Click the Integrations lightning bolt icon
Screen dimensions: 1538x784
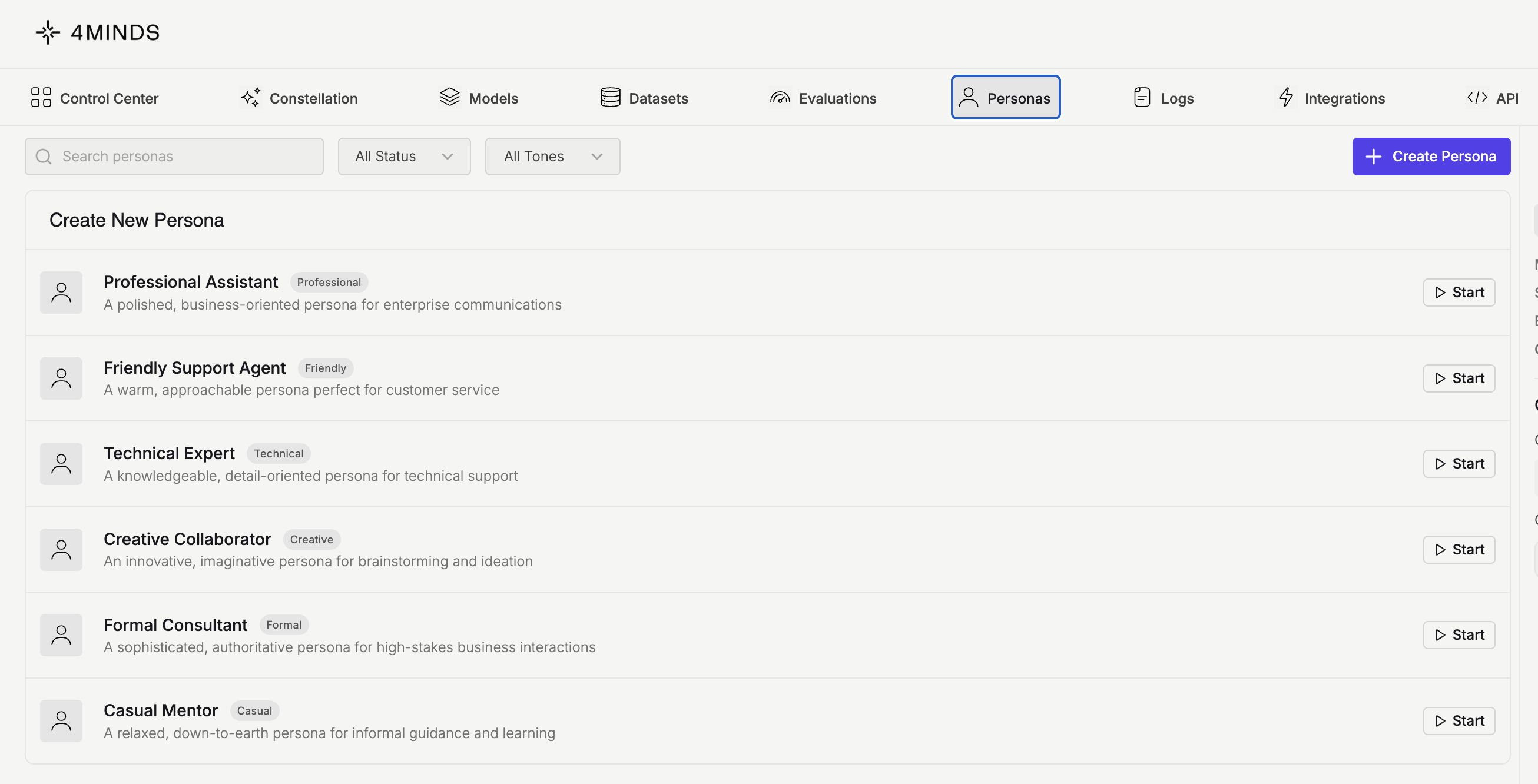1286,97
